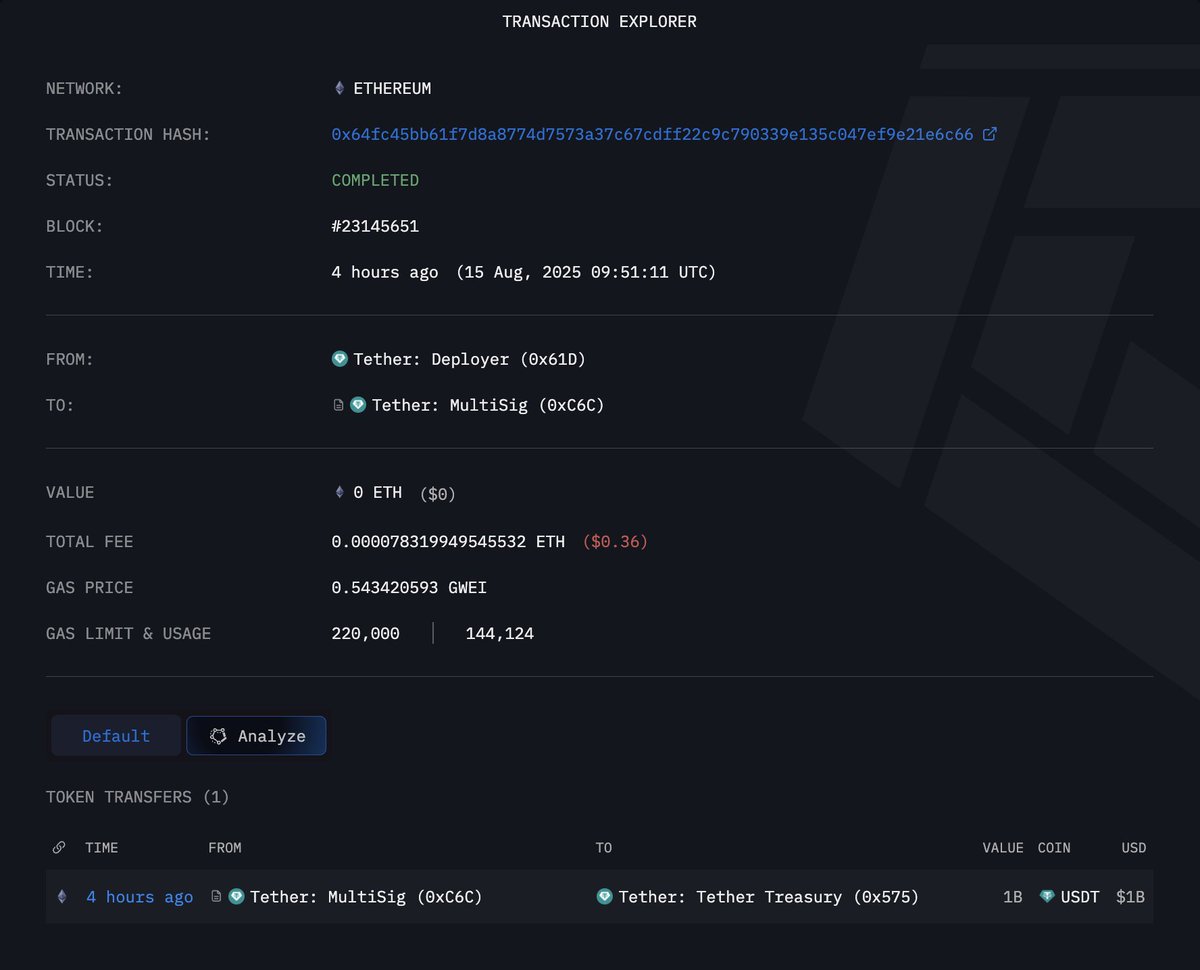Click the ETHEREUM network name

tap(392, 88)
